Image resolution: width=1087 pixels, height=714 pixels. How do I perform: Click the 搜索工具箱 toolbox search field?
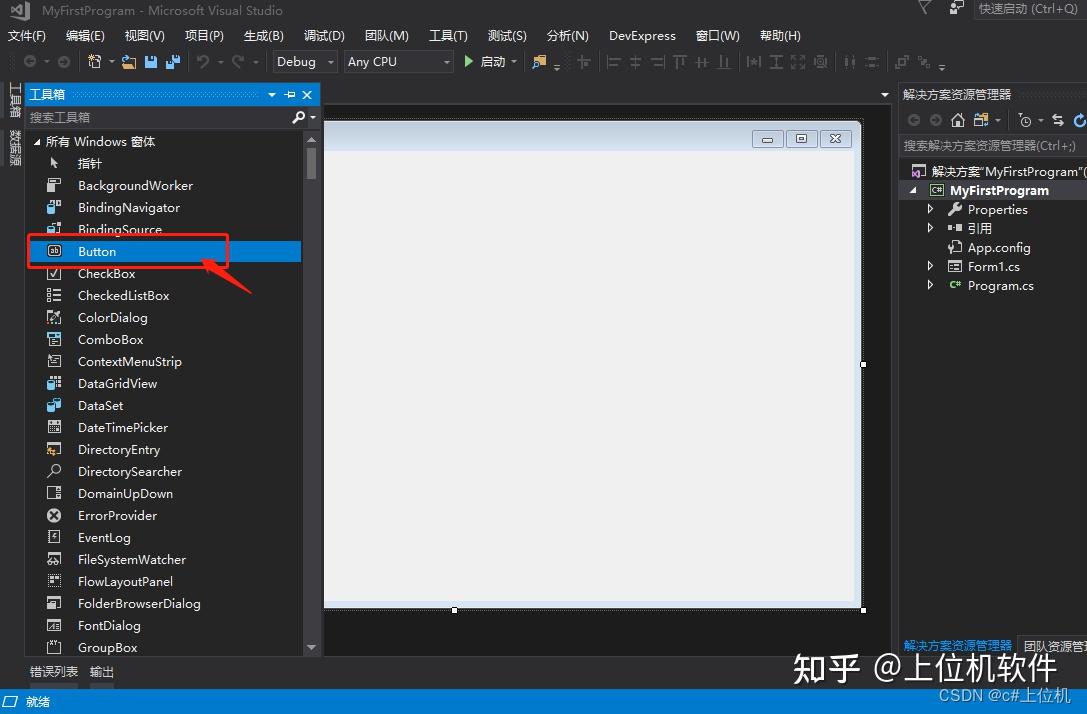158,117
